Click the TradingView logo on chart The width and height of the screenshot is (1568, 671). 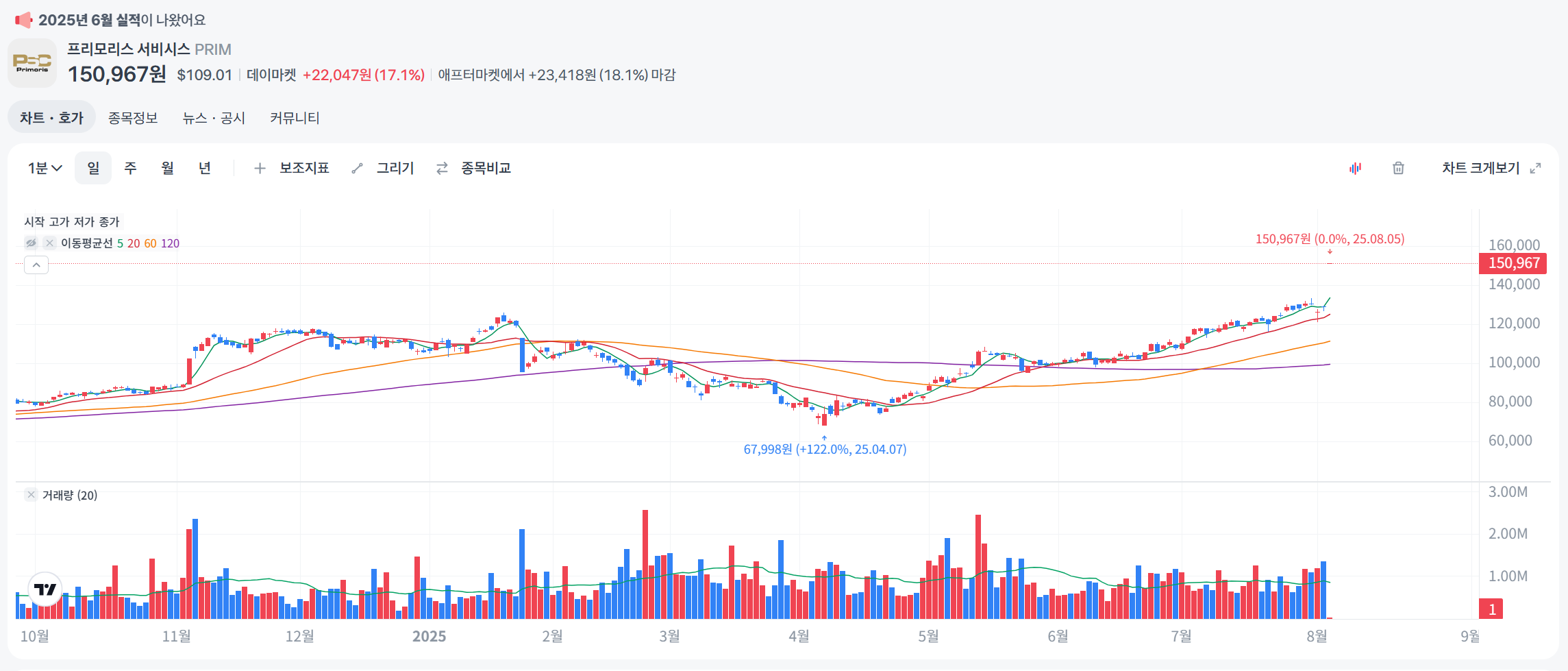click(45, 589)
